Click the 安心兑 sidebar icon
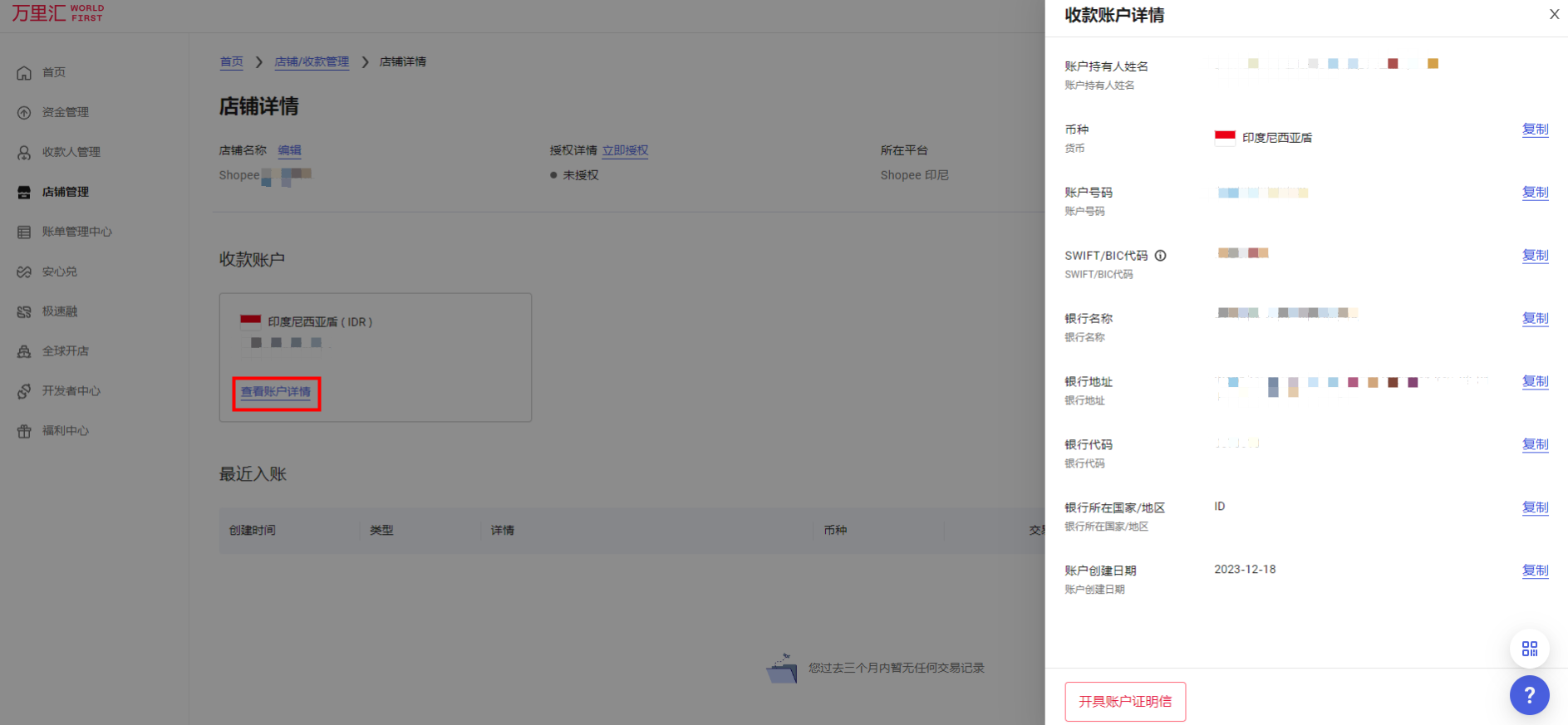 [24, 272]
